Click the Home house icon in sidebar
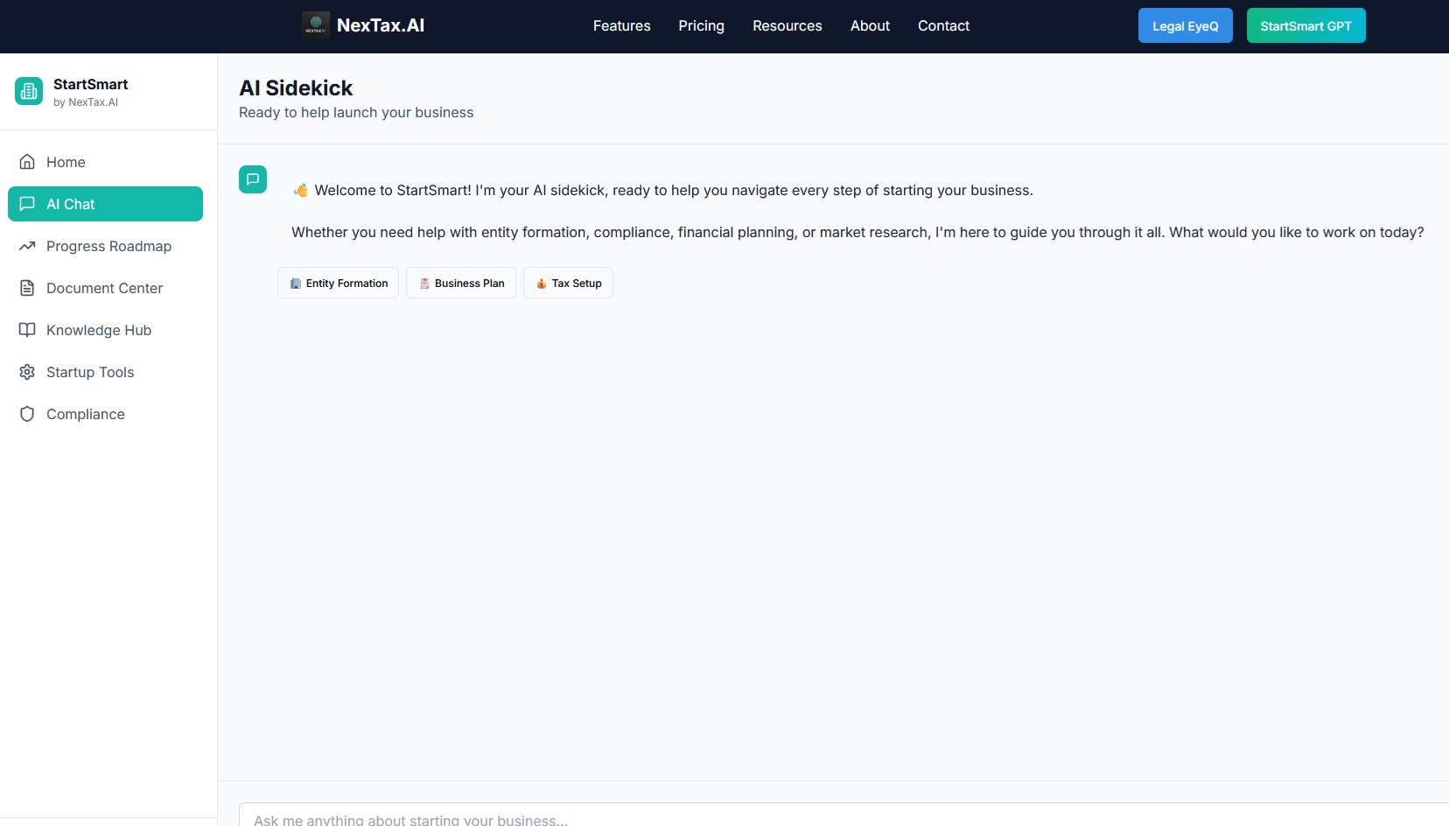Image resolution: width=1449 pixels, height=840 pixels. (27, 162)
